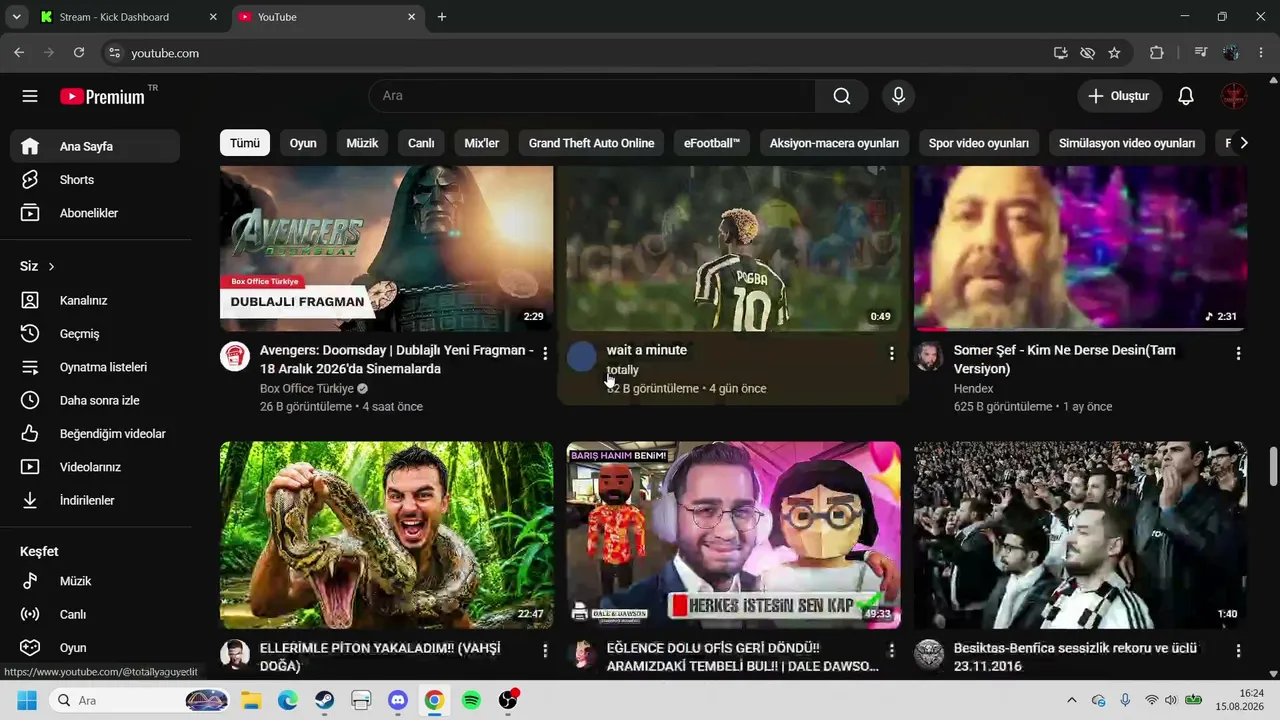Select the eFootball™ filter chip

point(712,143)
